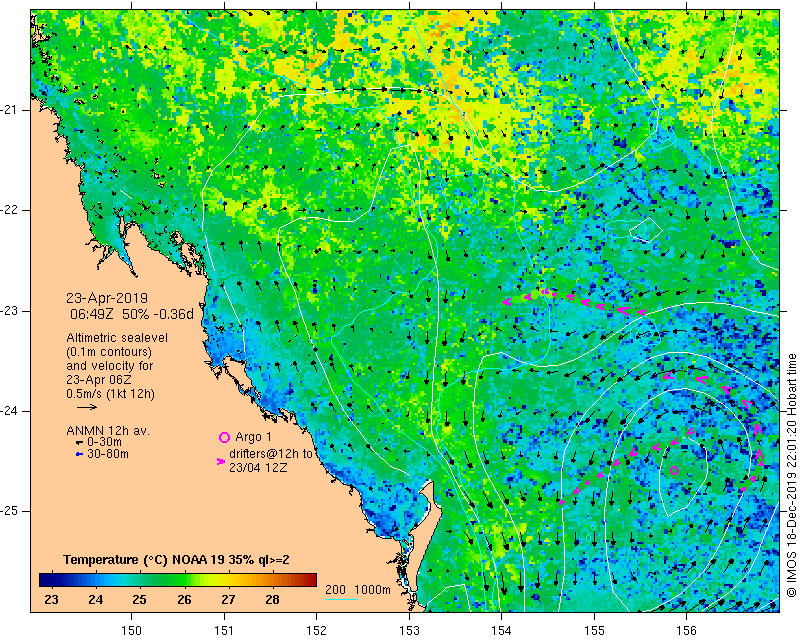
Task: Click the Temperature NOAA 19 colorbar title
Action: pos(177,560)
